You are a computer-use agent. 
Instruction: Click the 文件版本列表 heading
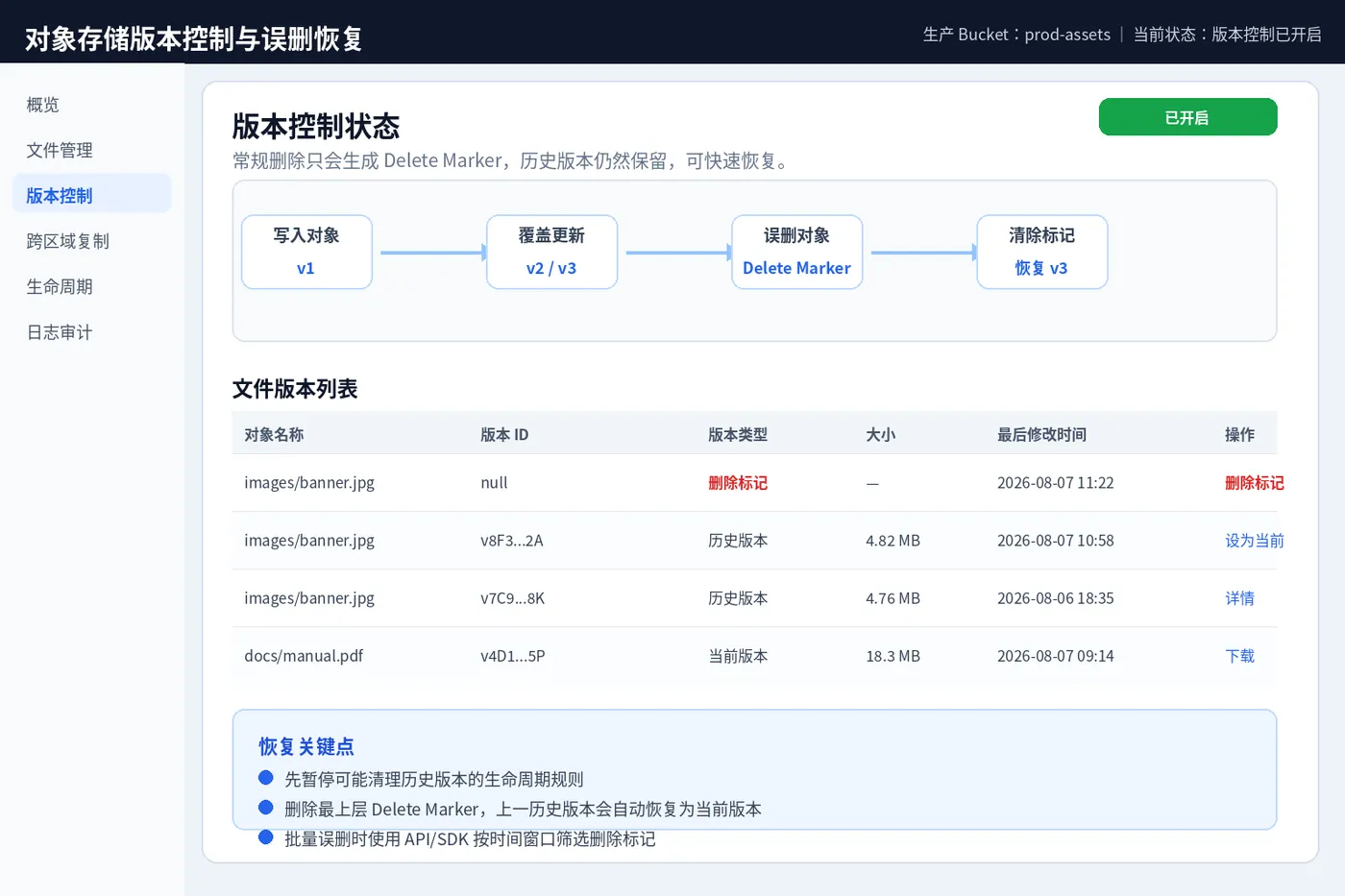(x=295, y=389)
